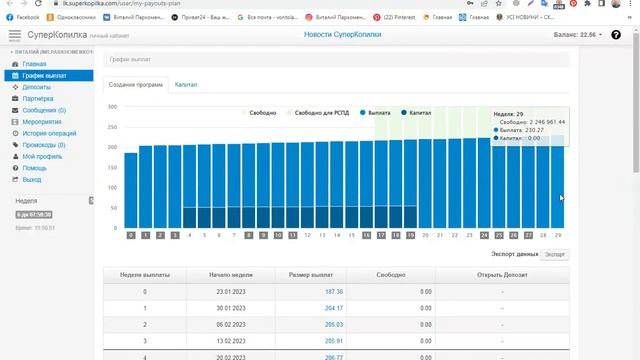Open the Новости СуперКопилки link
The image size is (640, 360).
click(x=342, y=35)
